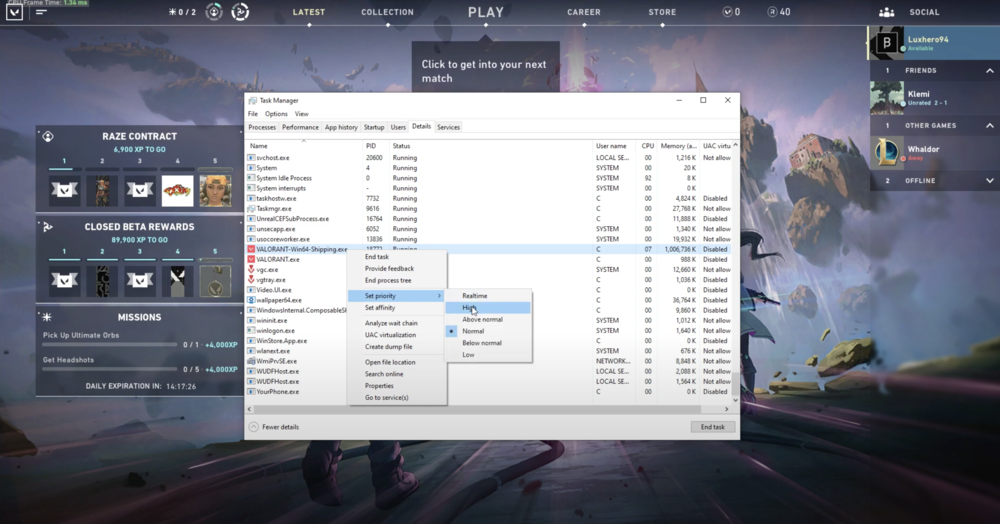Click the Raze contract agent icon
The width and height of the screenshot is (1000, 524).
(48, 136)
